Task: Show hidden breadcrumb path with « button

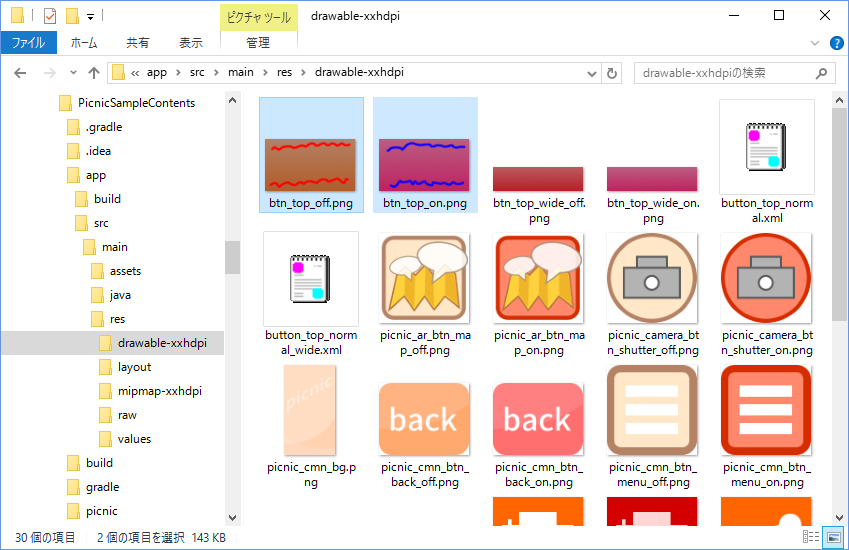Action: pyautogui.click(x=135, y=73)
